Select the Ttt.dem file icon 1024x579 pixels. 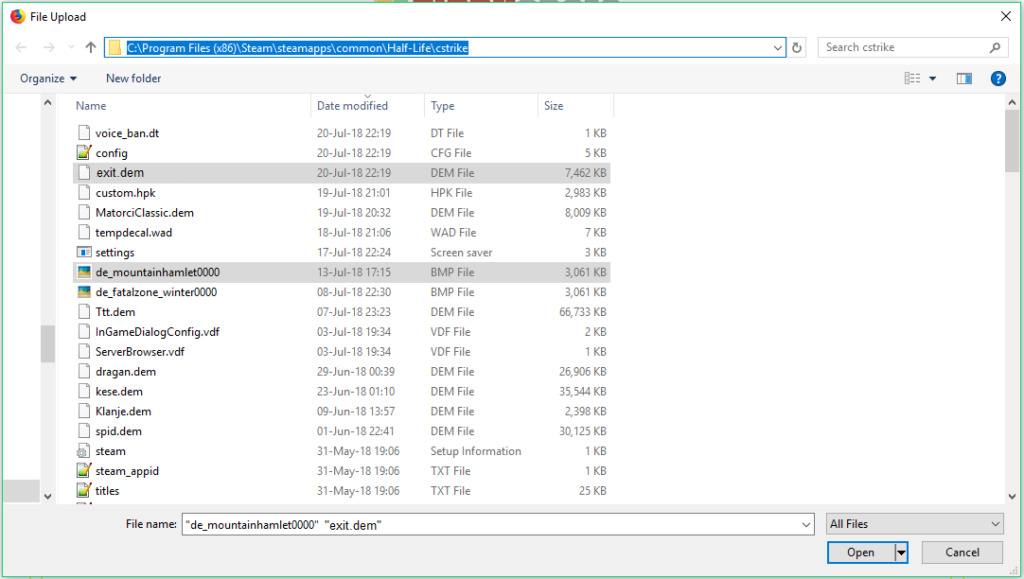click(x=84, y=311)
